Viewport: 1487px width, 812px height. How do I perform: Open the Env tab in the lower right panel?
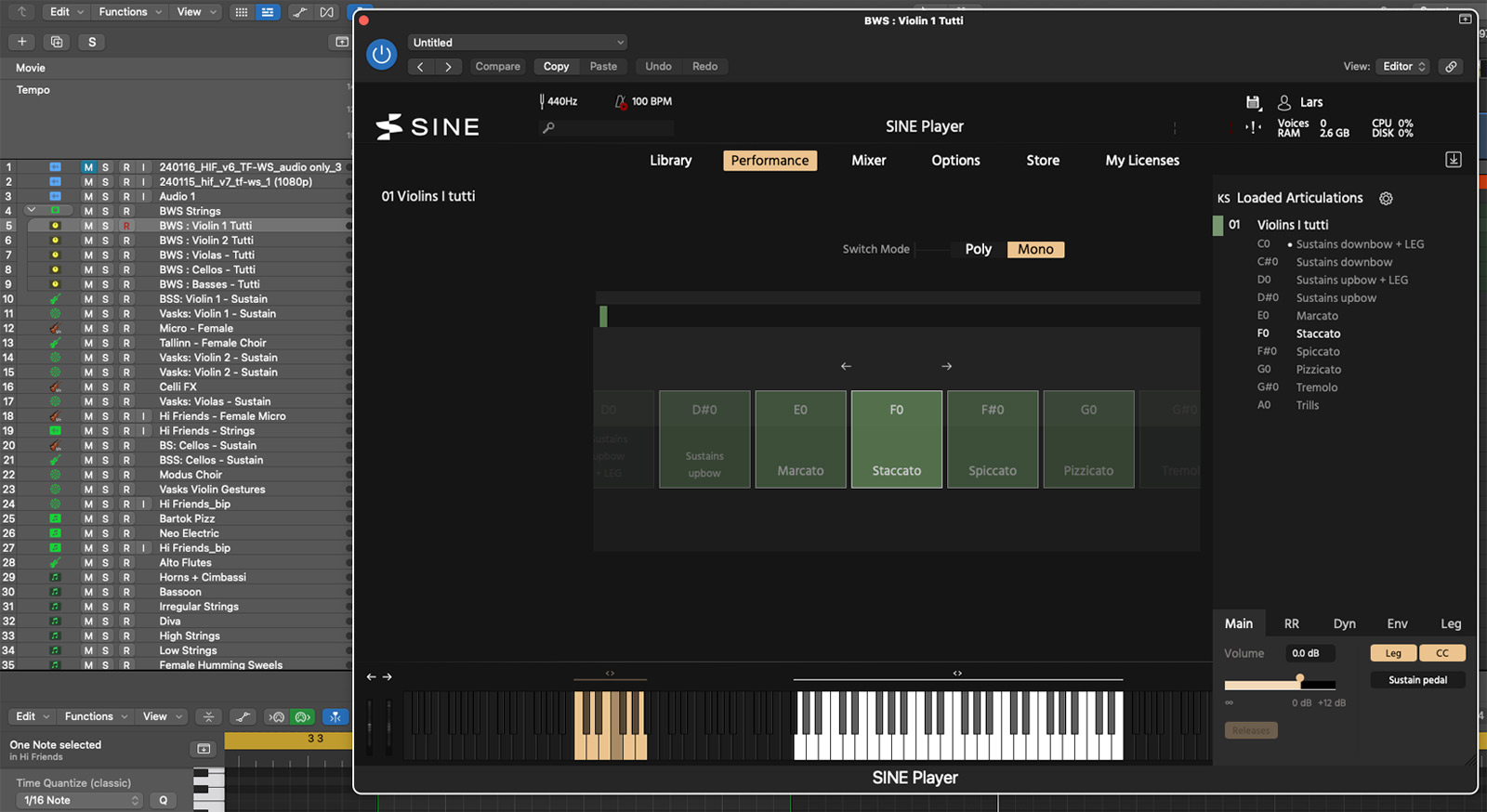pyautogui.click(x=1397, y=623)
